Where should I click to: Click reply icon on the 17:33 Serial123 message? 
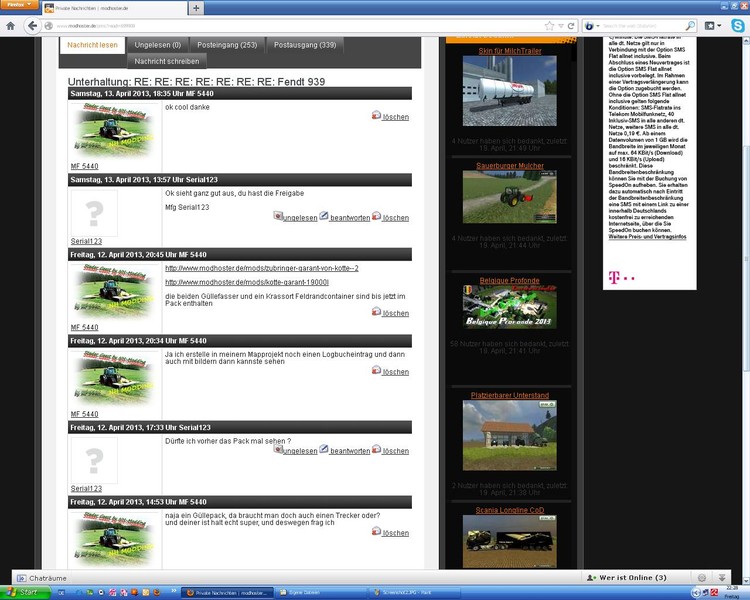324,449
